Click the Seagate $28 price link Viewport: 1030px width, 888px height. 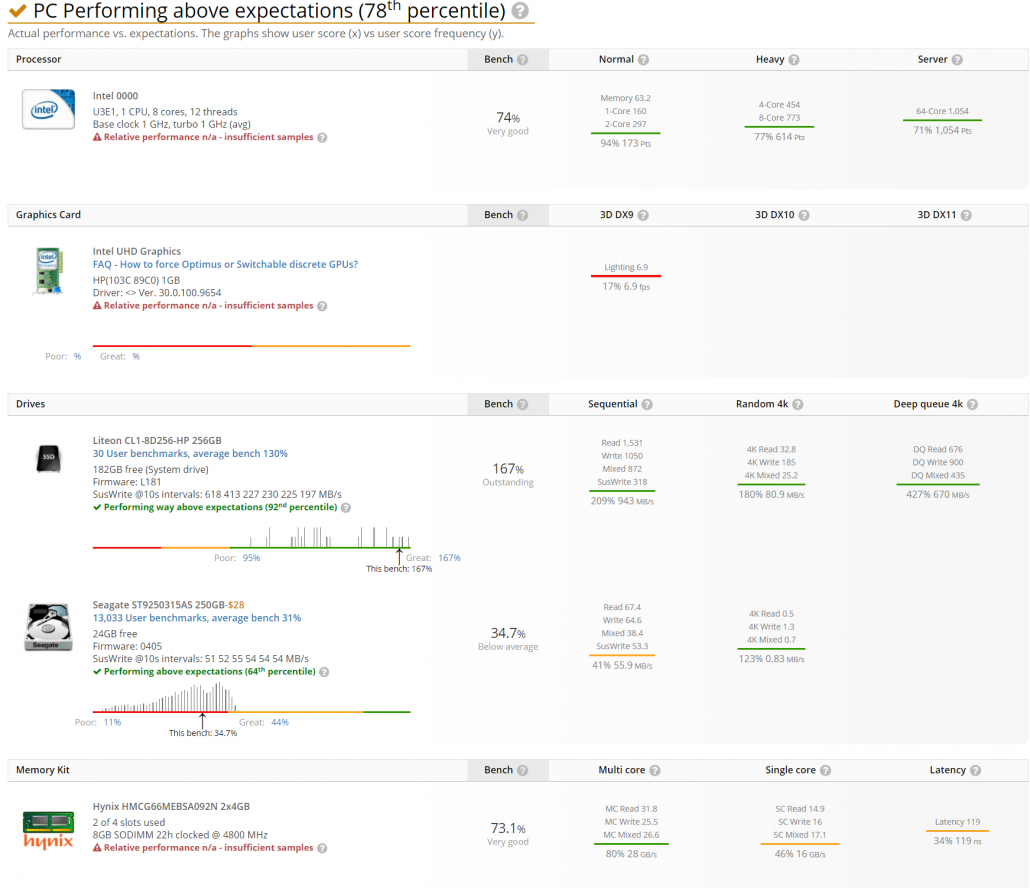tap(237, 605)
